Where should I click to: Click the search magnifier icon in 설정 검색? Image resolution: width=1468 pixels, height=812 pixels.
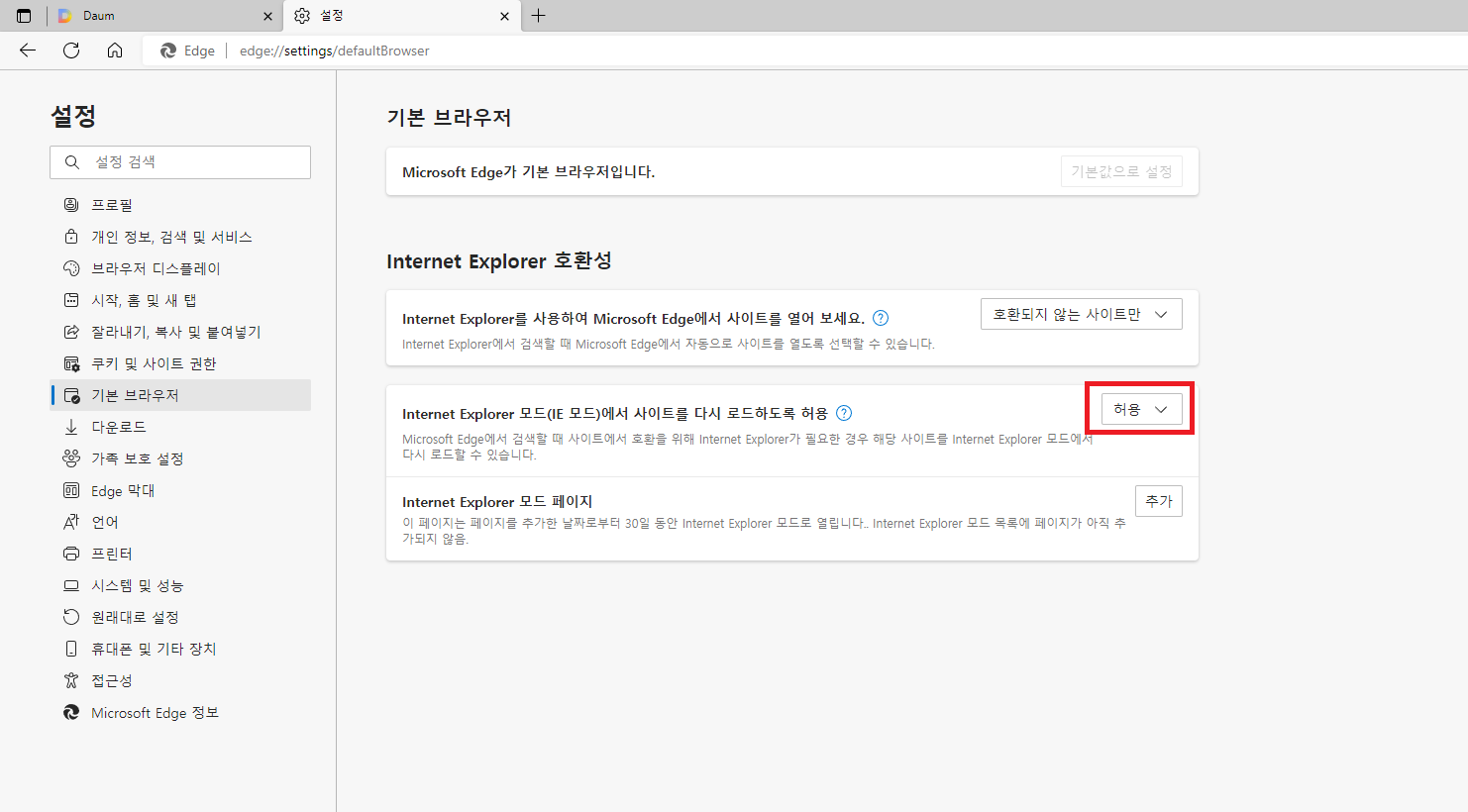tap(71, 162)
